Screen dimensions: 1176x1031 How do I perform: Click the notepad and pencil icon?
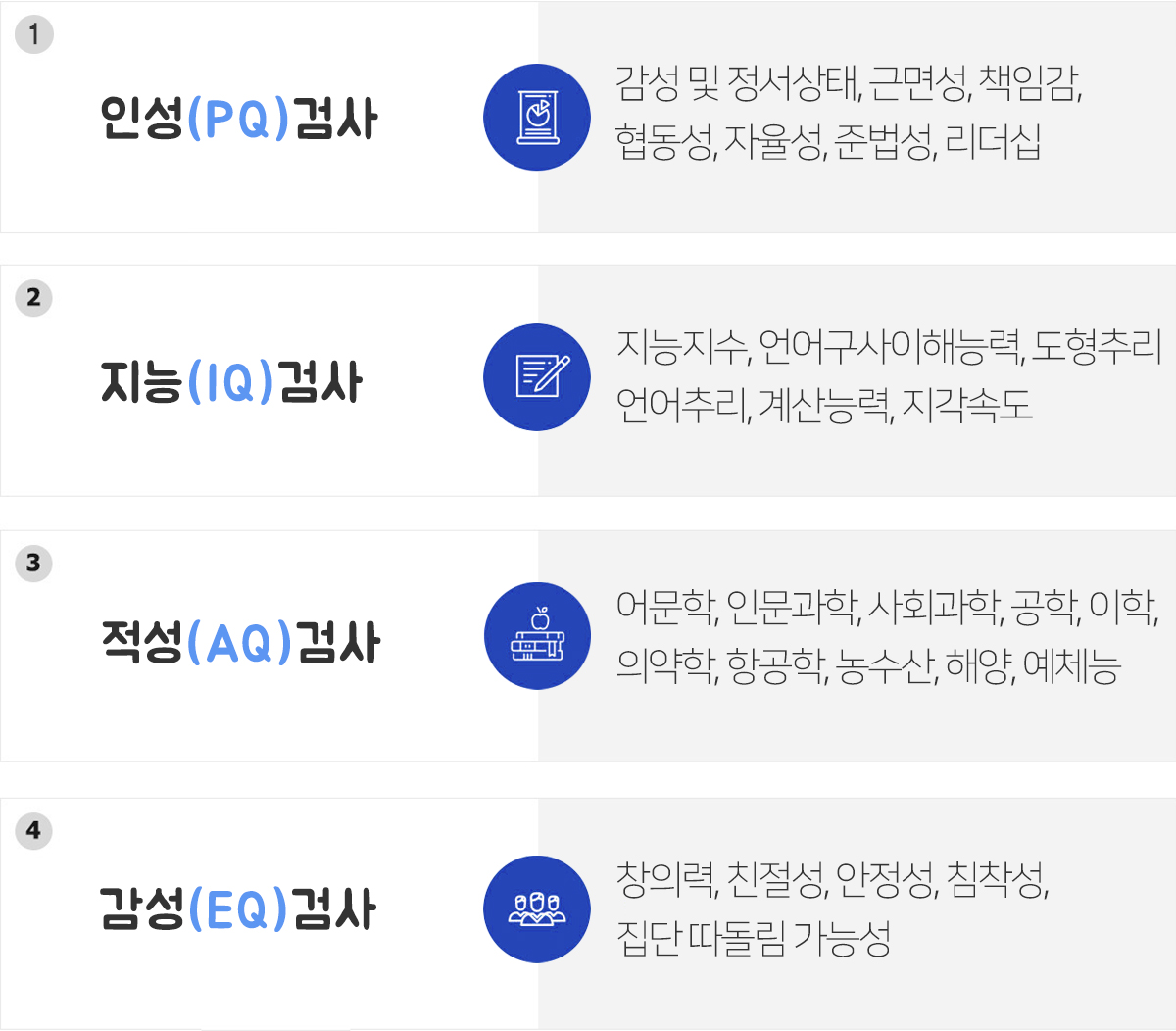(x=537, y=377)
